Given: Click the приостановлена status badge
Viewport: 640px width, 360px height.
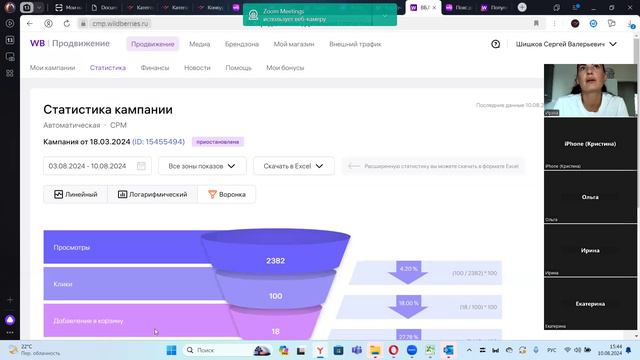Looking at the screenshot, I should [x=218, y=142].
